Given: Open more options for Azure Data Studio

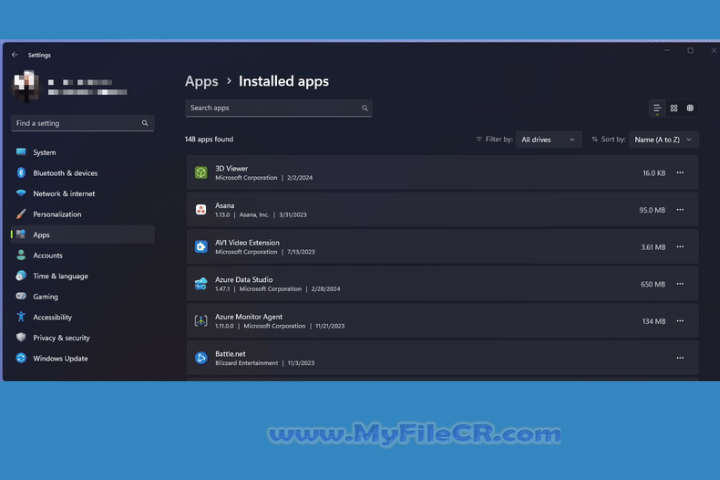Looking at the screenshot, I should 680,284.
